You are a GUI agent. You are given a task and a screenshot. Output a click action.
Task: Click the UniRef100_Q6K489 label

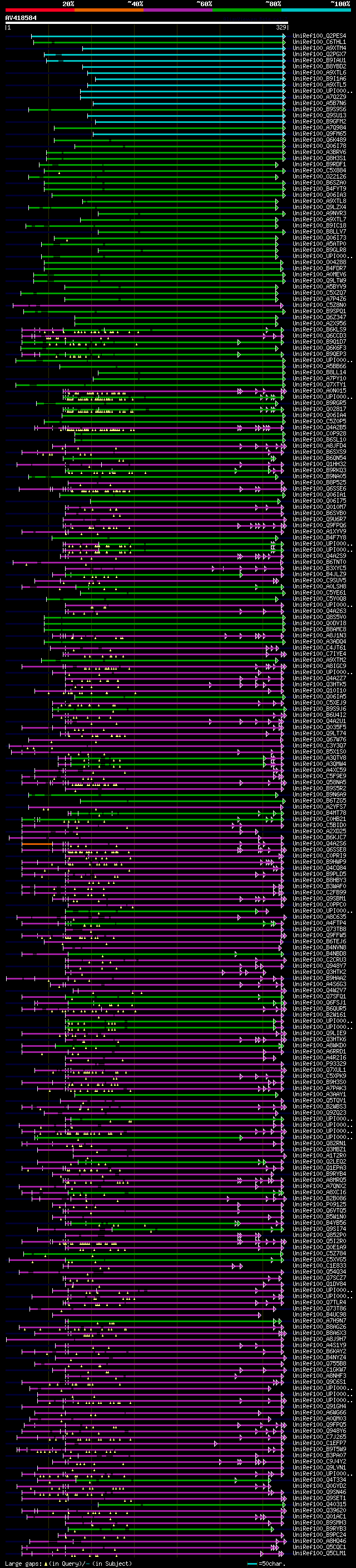(x=319, y=140)
